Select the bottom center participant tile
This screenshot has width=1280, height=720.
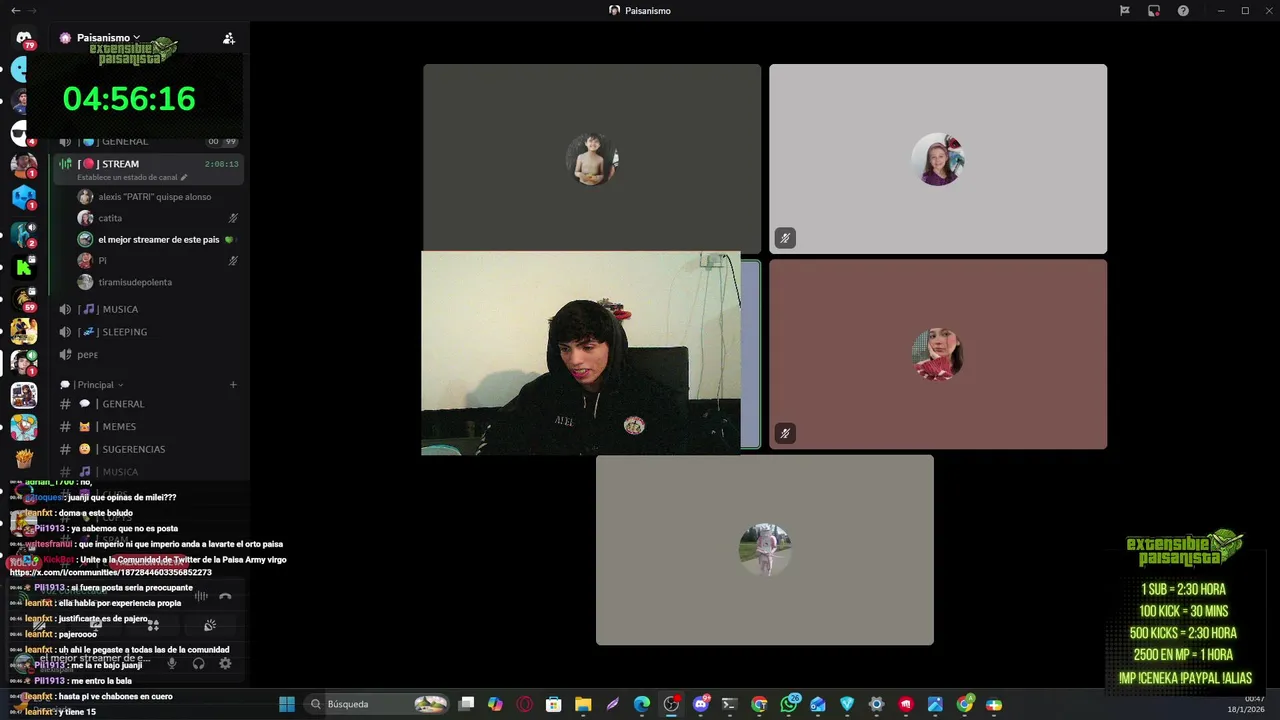click(765, 550)
